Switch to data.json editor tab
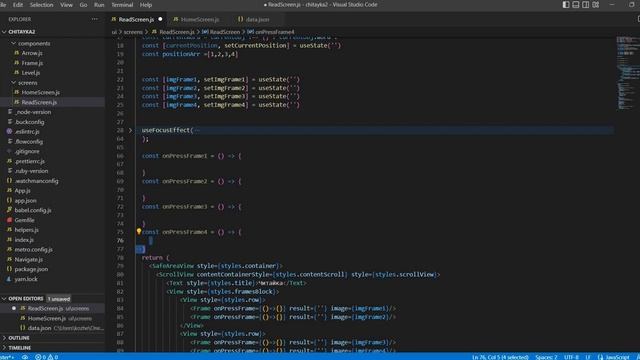640x360 pixels. click(x=257, y=19)
